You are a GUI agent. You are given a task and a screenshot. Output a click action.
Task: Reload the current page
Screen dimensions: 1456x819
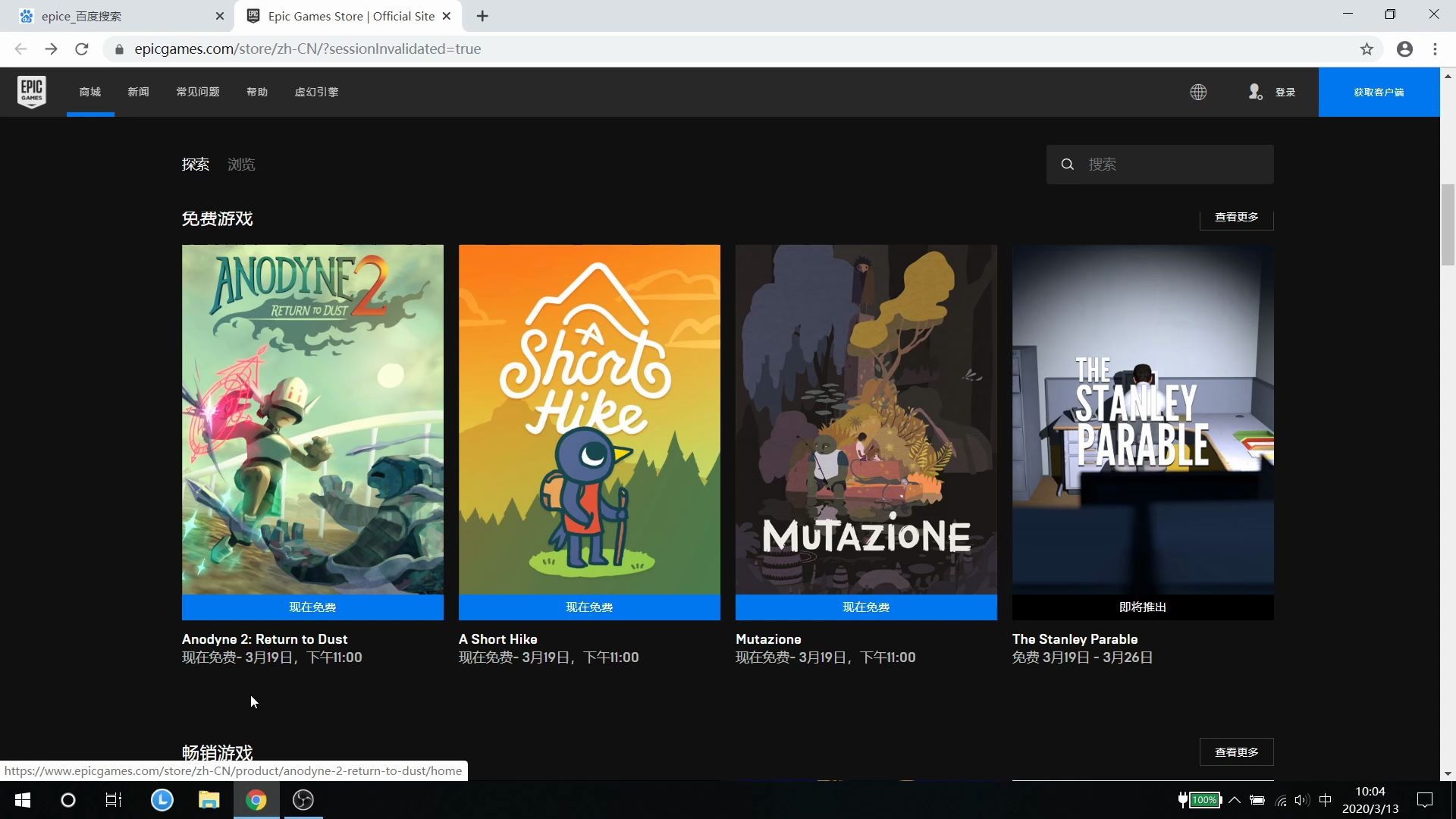pos(82,49)
